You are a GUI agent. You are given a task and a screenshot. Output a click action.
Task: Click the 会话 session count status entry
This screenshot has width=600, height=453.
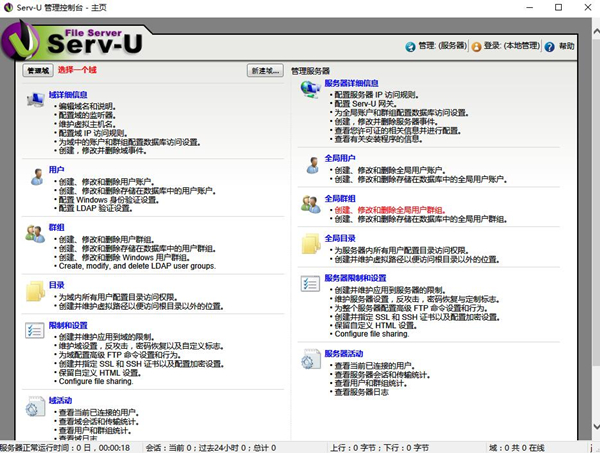pyautogui.click(x=211, y=448)
